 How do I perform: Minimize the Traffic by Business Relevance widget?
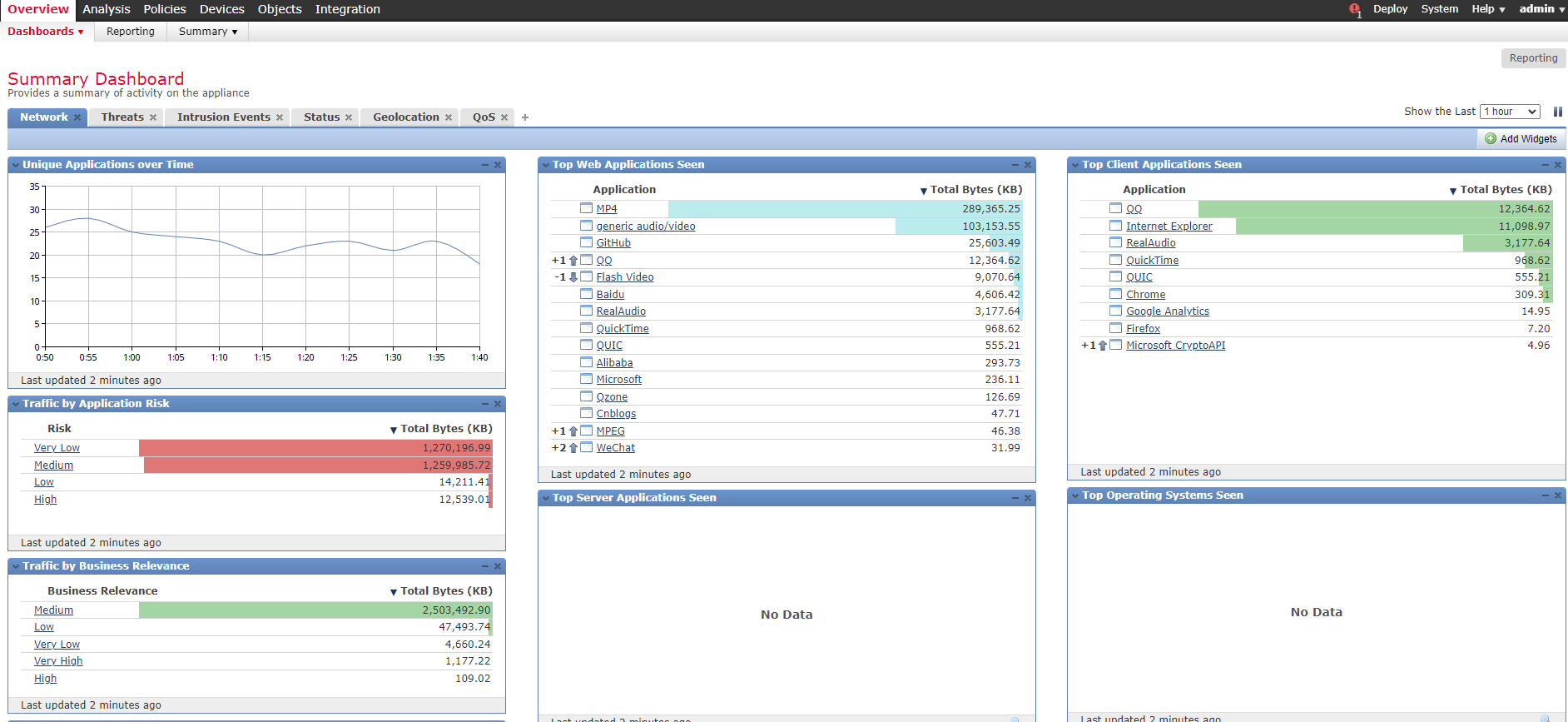coord(485,566)
